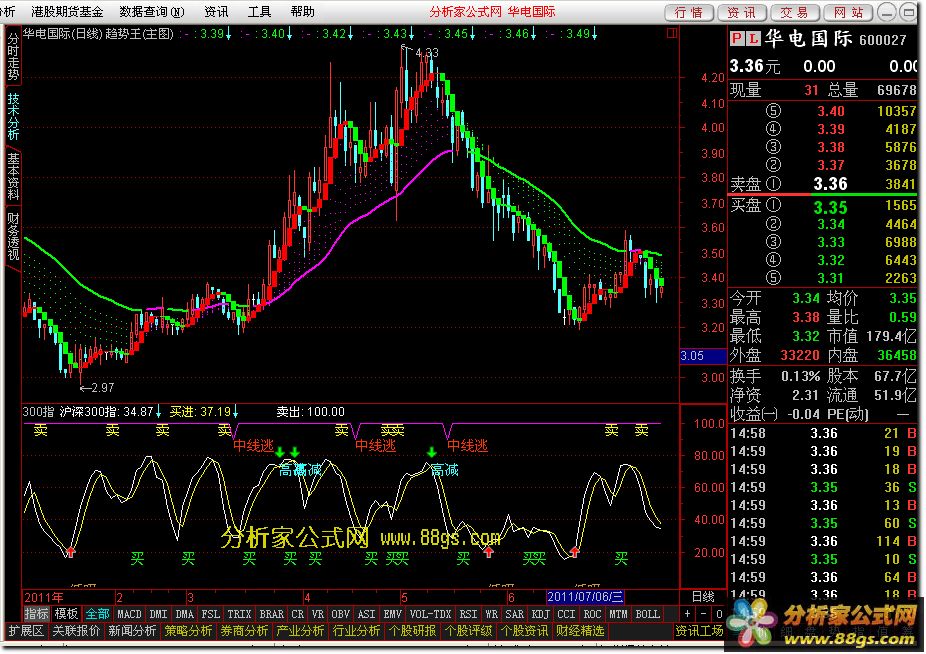Open the 港股期货基金 menu

67,11
